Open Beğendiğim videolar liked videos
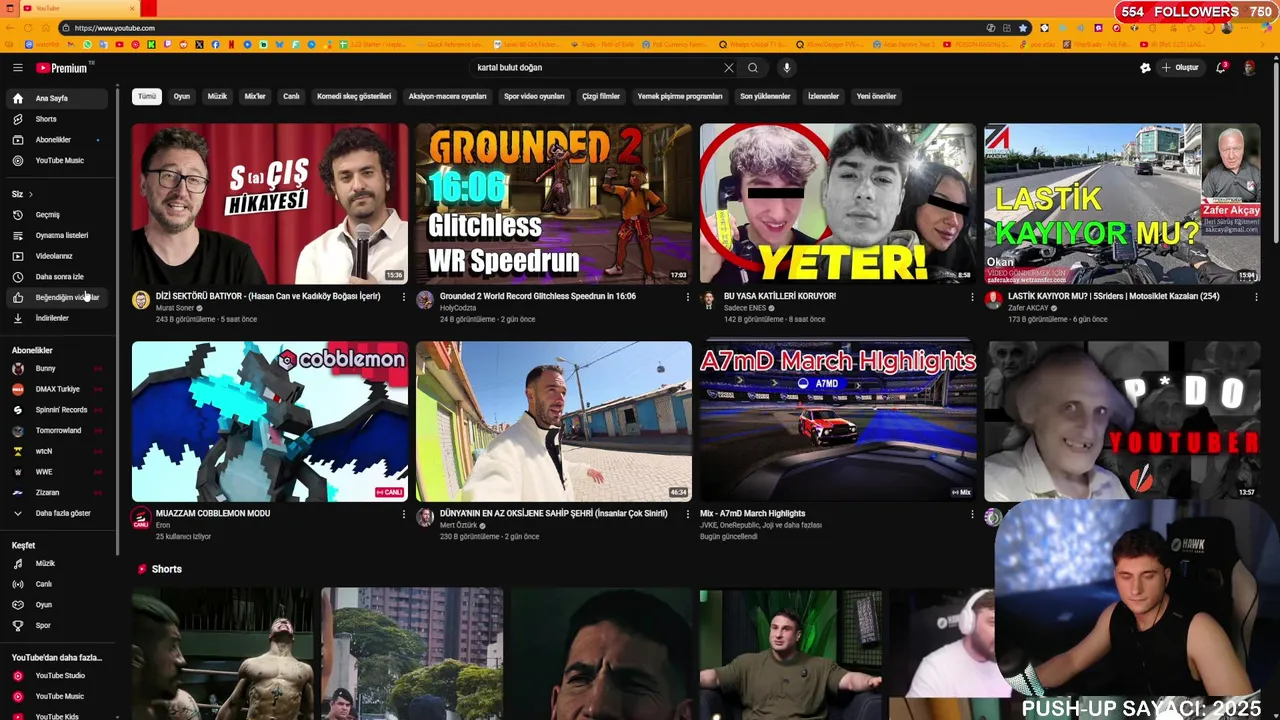The height and width of the screenshot is (720, 1280). coord(58,297)
